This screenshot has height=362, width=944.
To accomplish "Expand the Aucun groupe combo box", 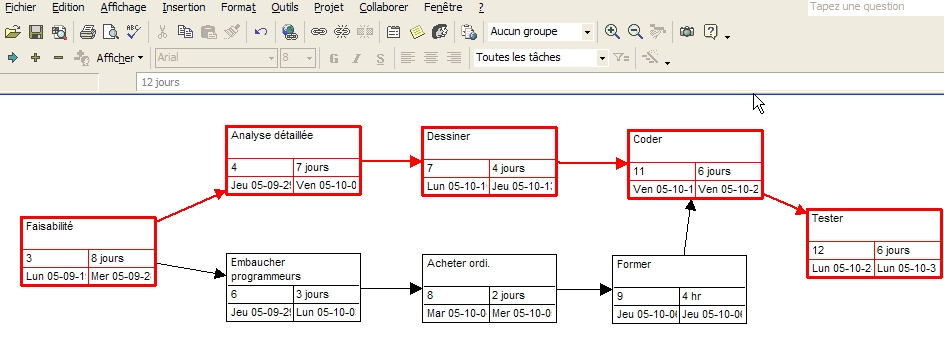I will click(588, 32).
